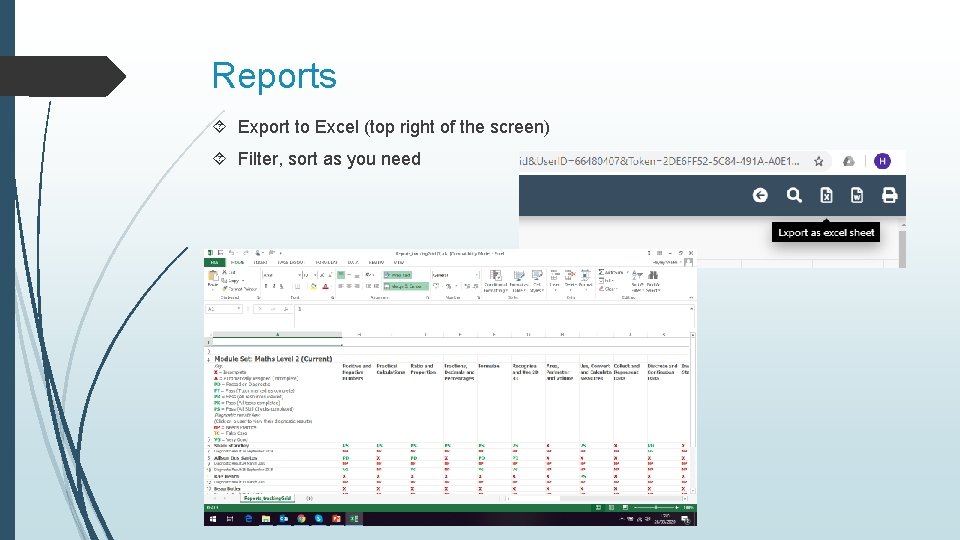
Task: Toggle the Wrap Text button in Excel
Action: coord(397,275)
